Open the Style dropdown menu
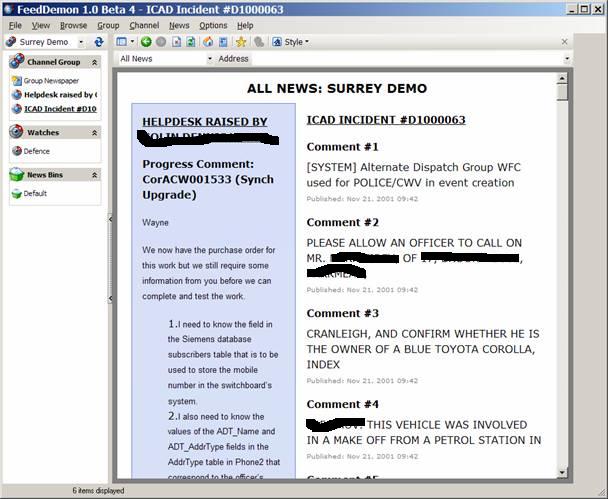 pyautogui.click(x=296, y=42)
